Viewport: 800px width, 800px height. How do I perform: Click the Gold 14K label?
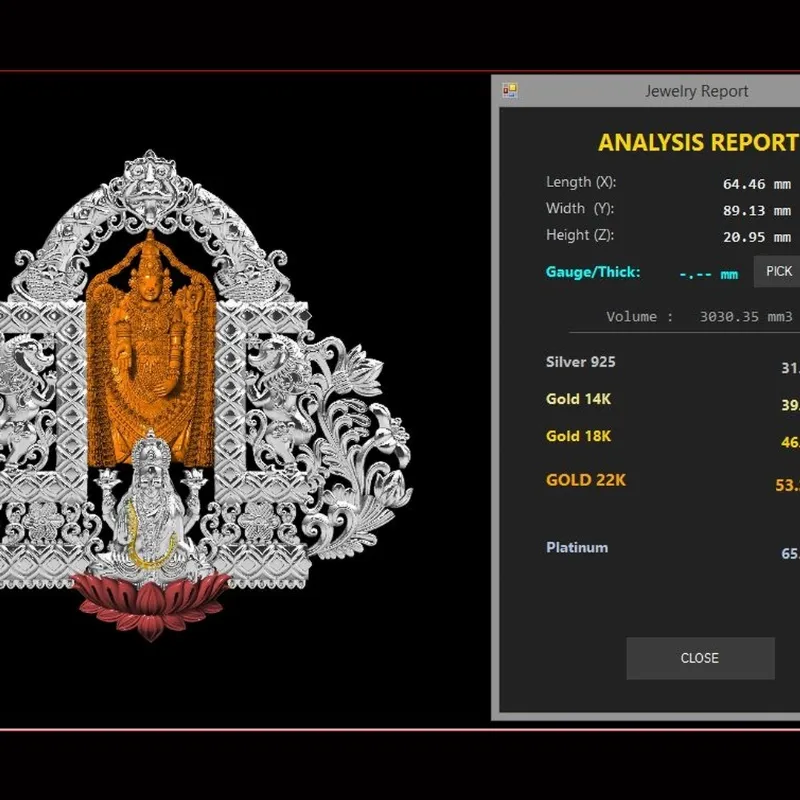coord(578,399)
